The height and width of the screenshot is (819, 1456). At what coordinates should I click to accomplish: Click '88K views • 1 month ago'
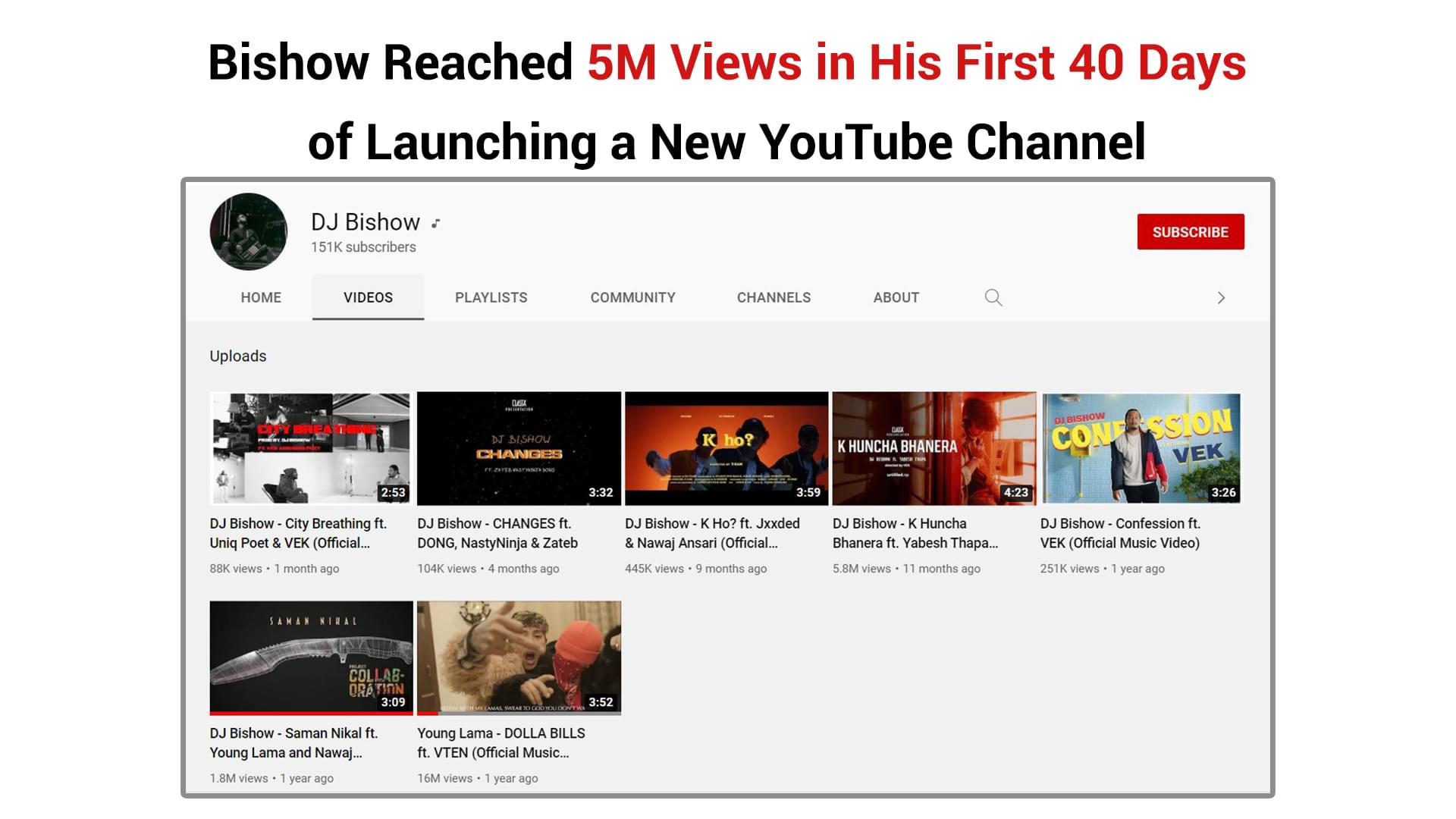pyautogui.click(x=275, y=569)
